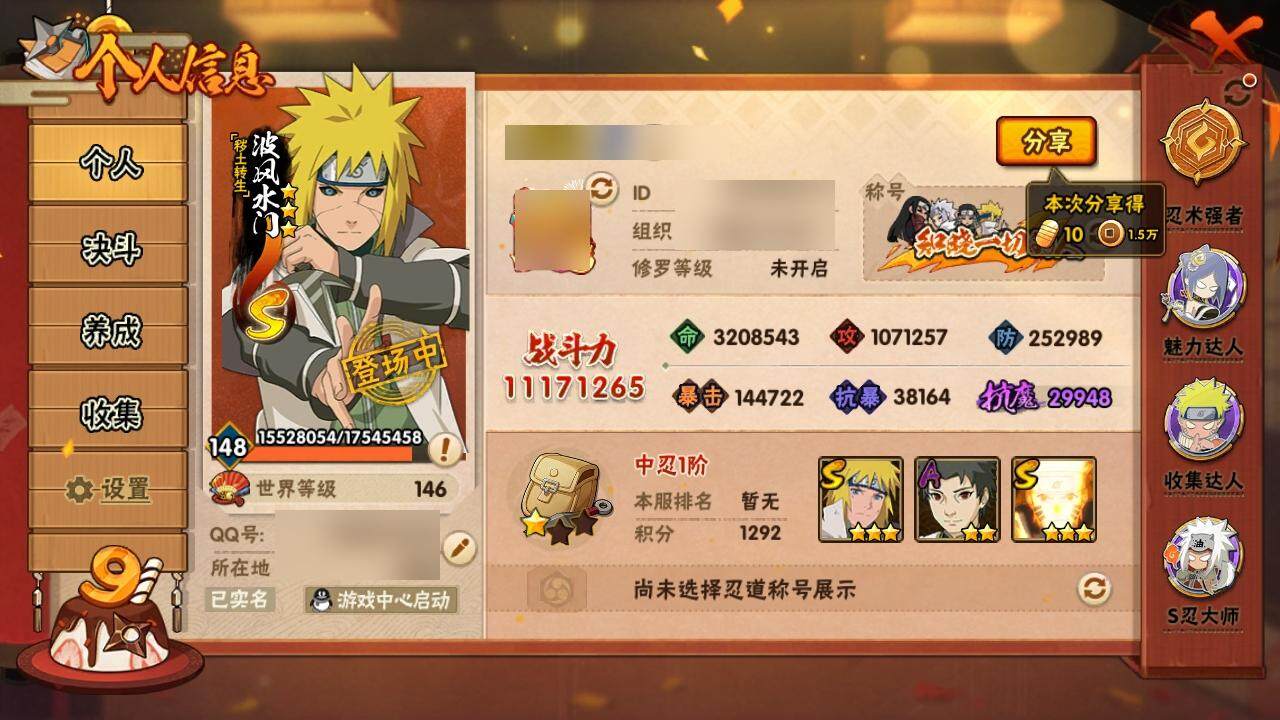The width and height of the screenshot is (1280, 720).
Task: Refresh the 忍道称号 display selection
Action: point(1094,588)
